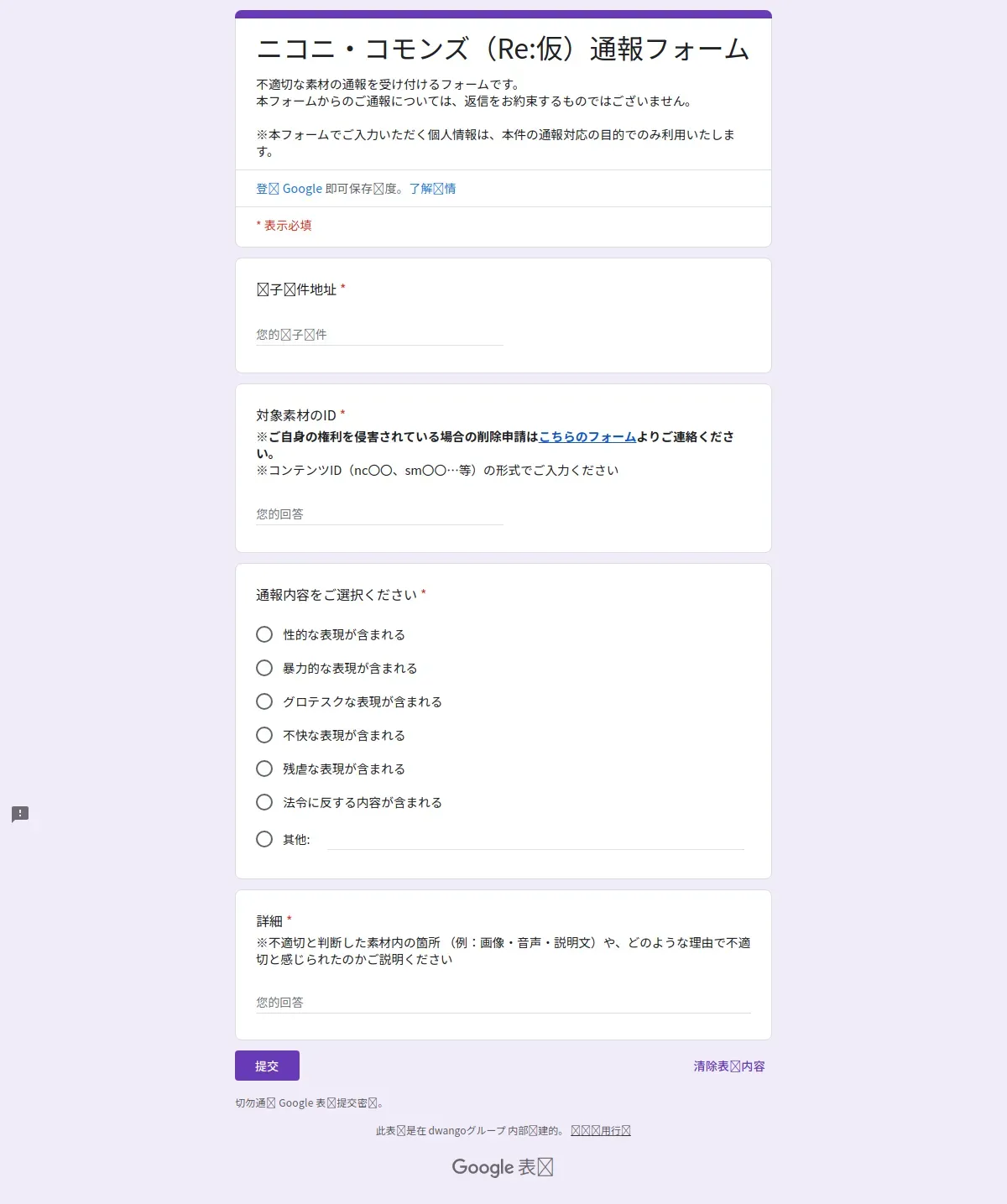This screenshot has height=1204, width=1007.
Task: Pick 法令に反する内容が含まれる option
Action: tap(264, 802)
